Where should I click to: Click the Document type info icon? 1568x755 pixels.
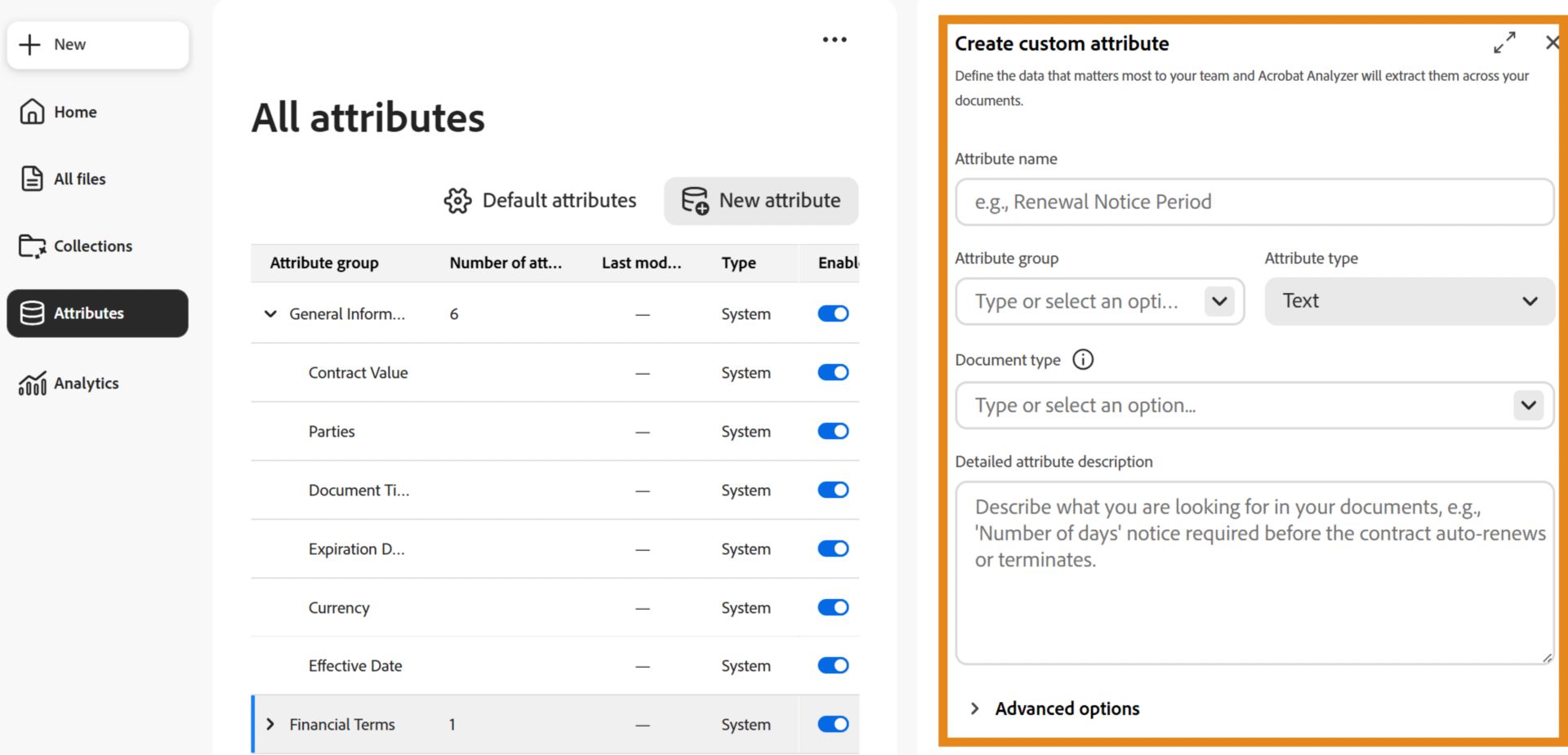coord(1083,359)
